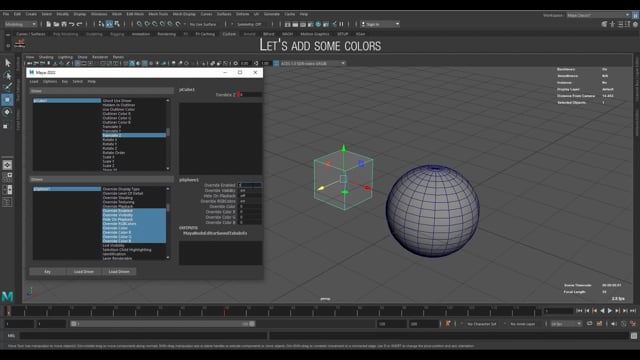Create a new scene from the status line
Screen dimensions: 640x360
click(x=49, y=24)
